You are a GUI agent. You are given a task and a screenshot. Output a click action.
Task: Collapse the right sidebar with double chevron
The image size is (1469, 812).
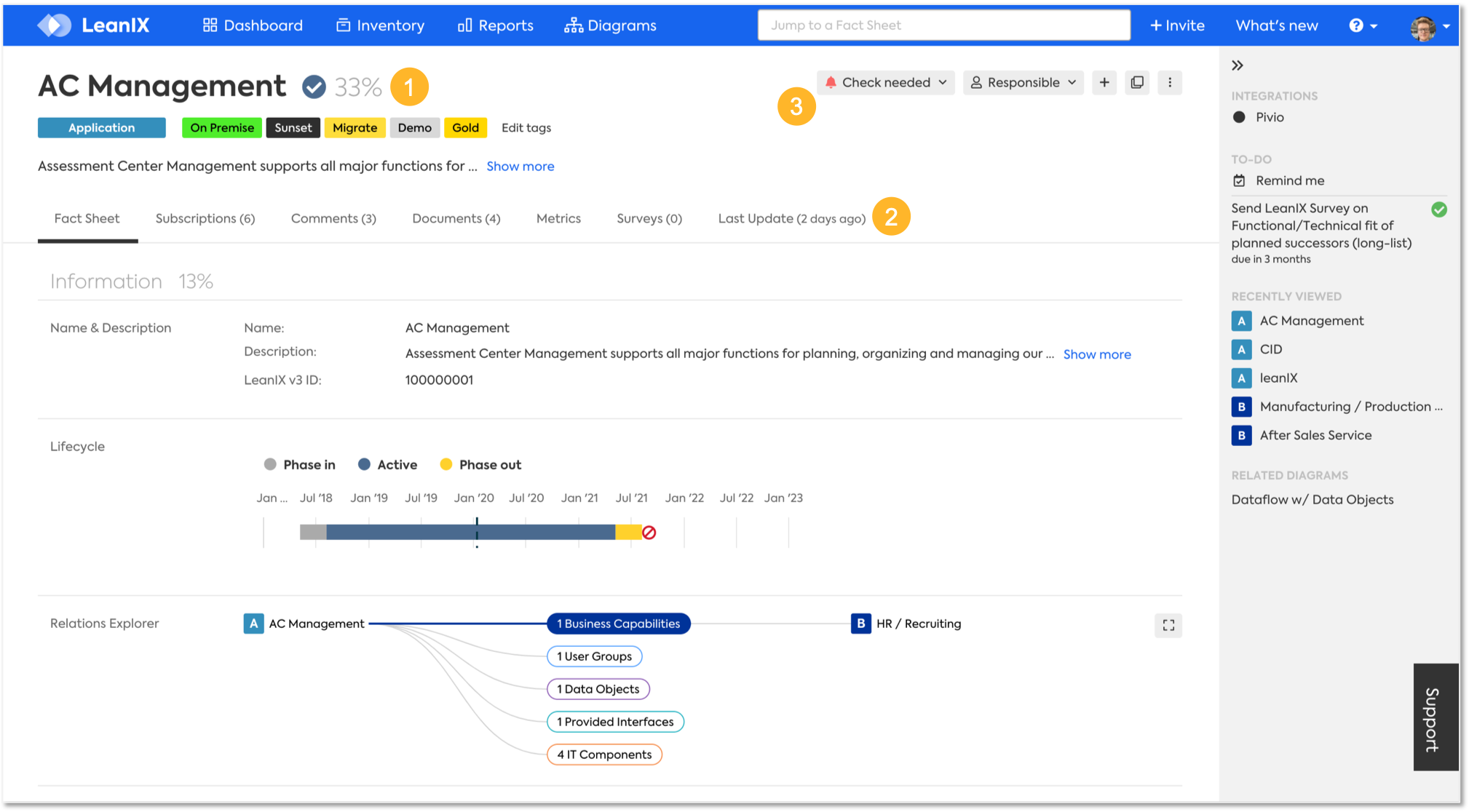[1238, 65]
